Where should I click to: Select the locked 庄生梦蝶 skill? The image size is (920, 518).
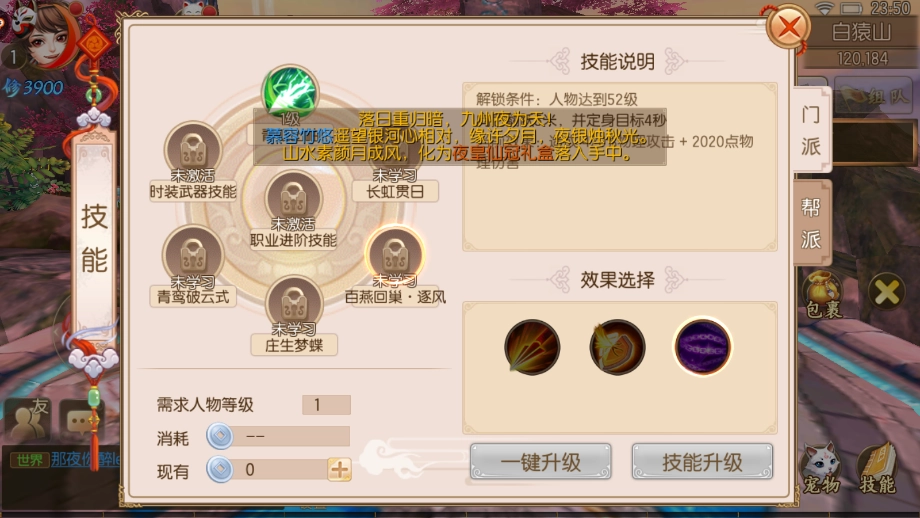click(x=294, y=303)
